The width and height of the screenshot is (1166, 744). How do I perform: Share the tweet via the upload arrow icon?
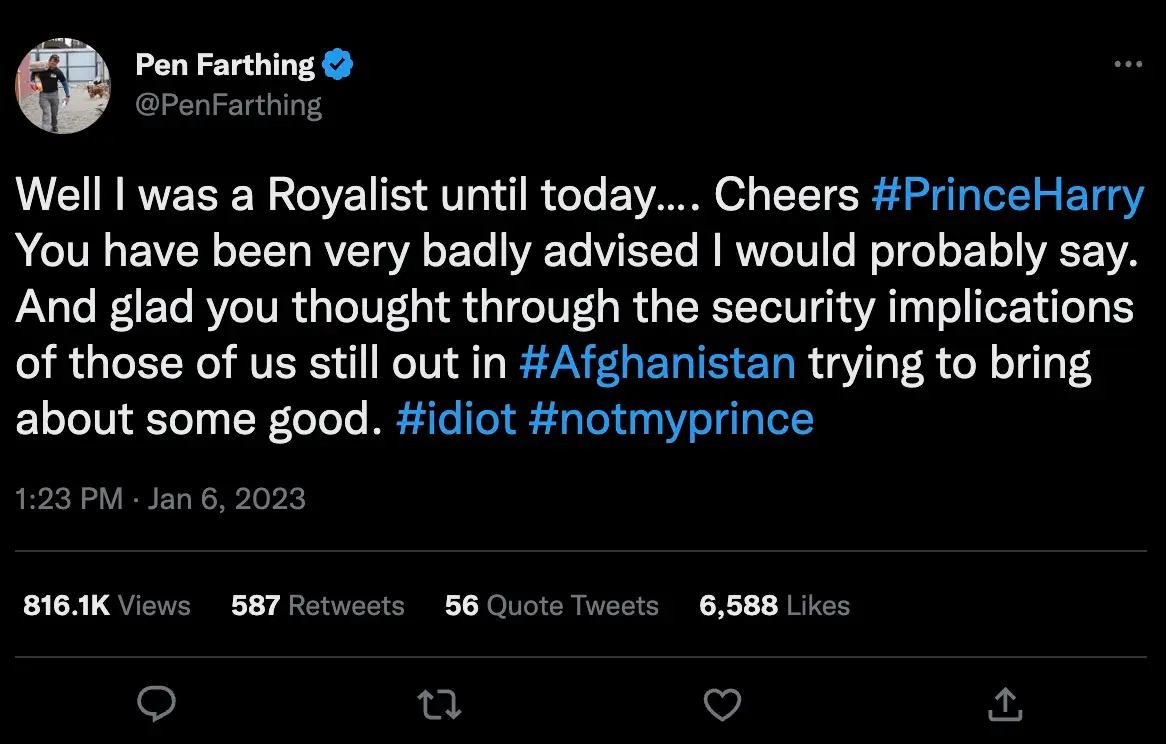tap(1005, 704)
